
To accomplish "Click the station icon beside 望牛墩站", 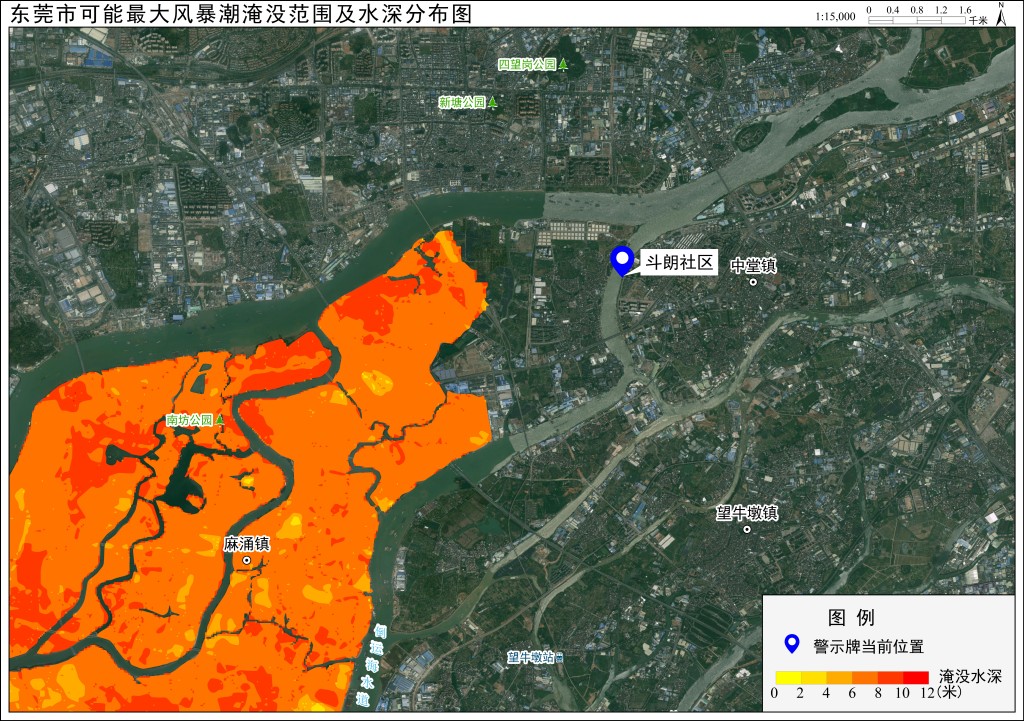I will pos(559,658).
